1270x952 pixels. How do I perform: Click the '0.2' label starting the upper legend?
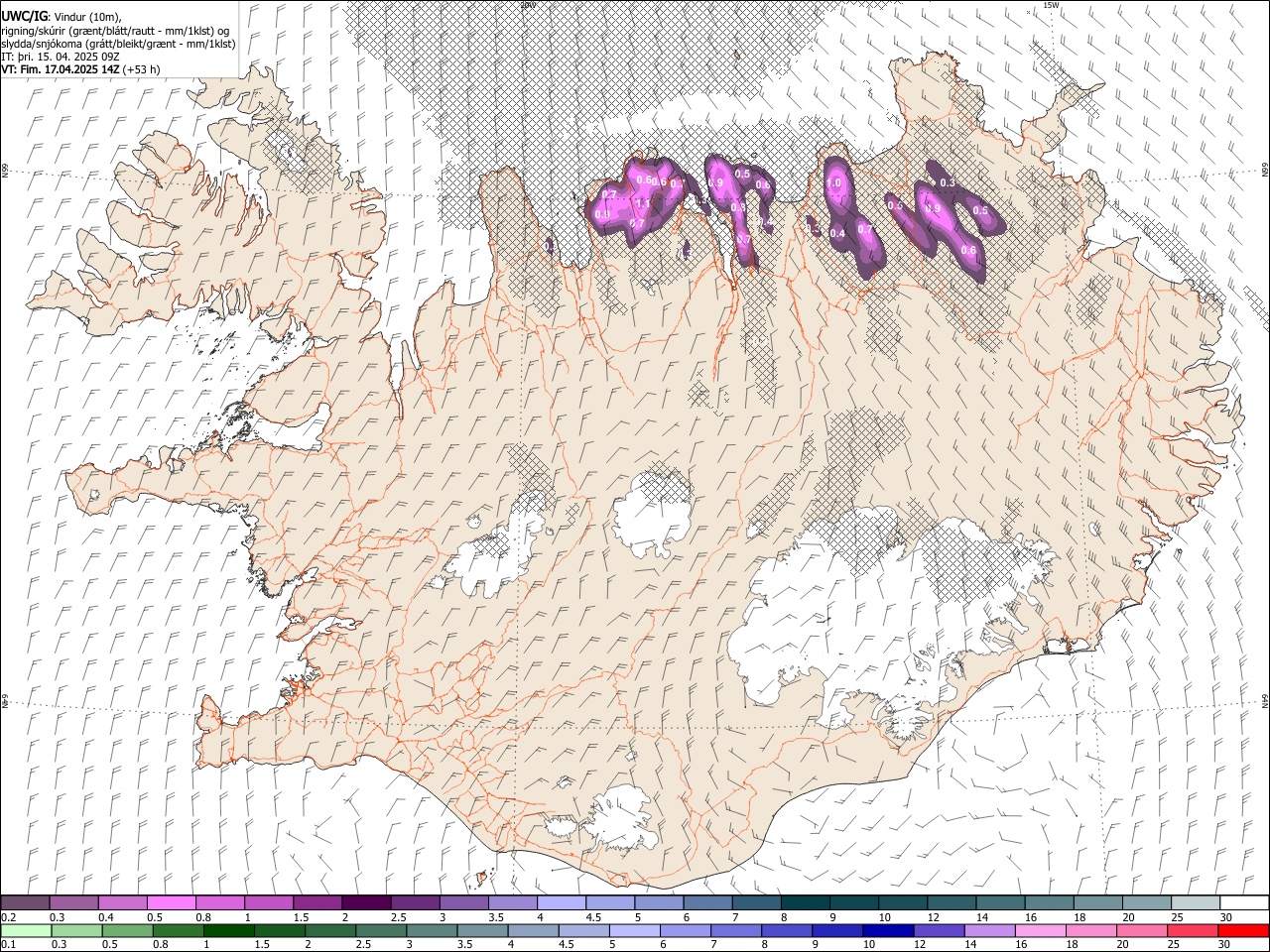coord(9,917)
